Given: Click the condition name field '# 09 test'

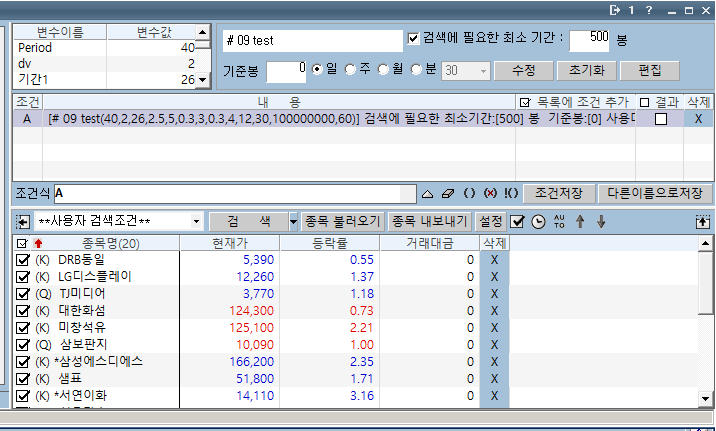Looking at the screenshot, I should (313, 41).
